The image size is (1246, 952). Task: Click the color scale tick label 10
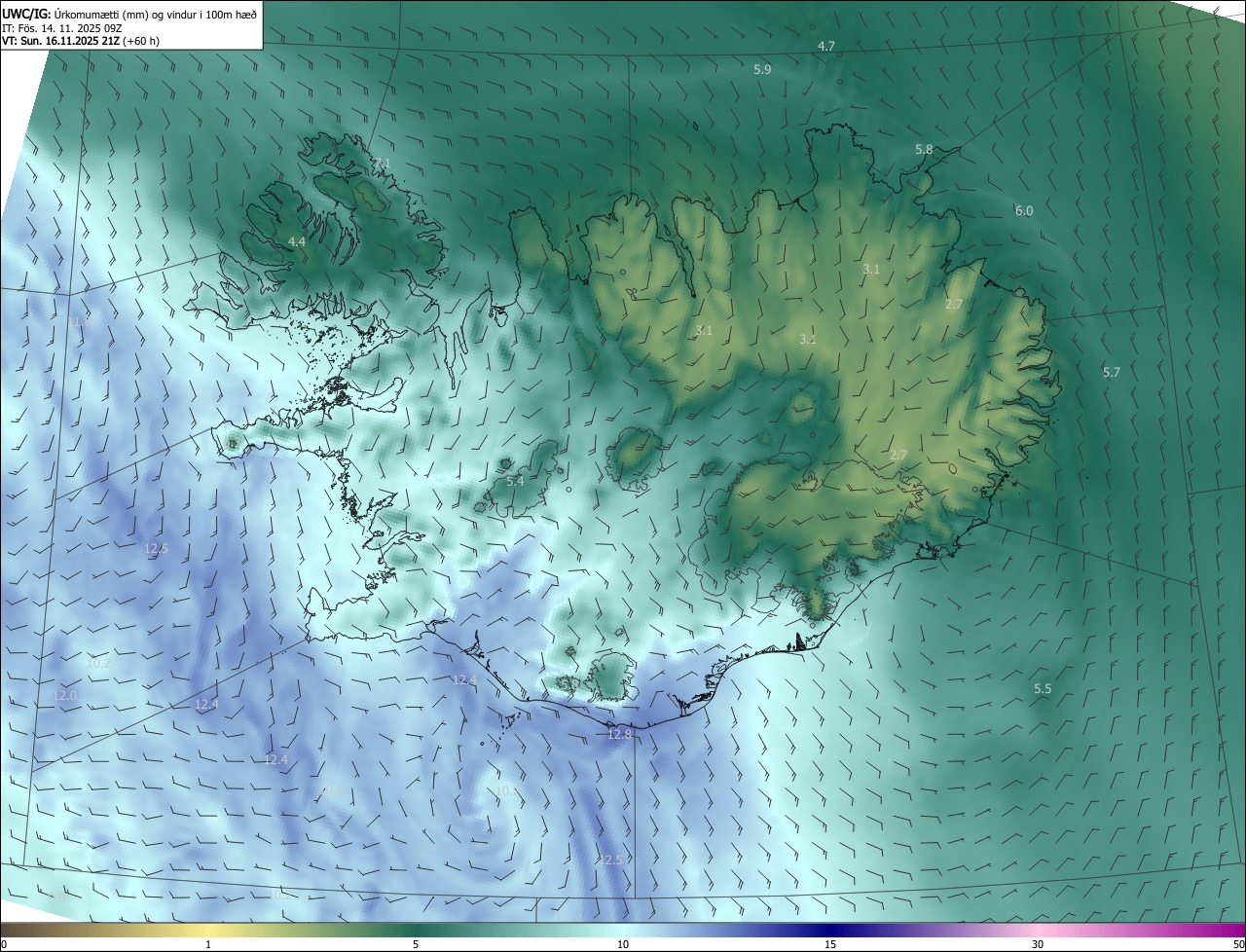623,943
